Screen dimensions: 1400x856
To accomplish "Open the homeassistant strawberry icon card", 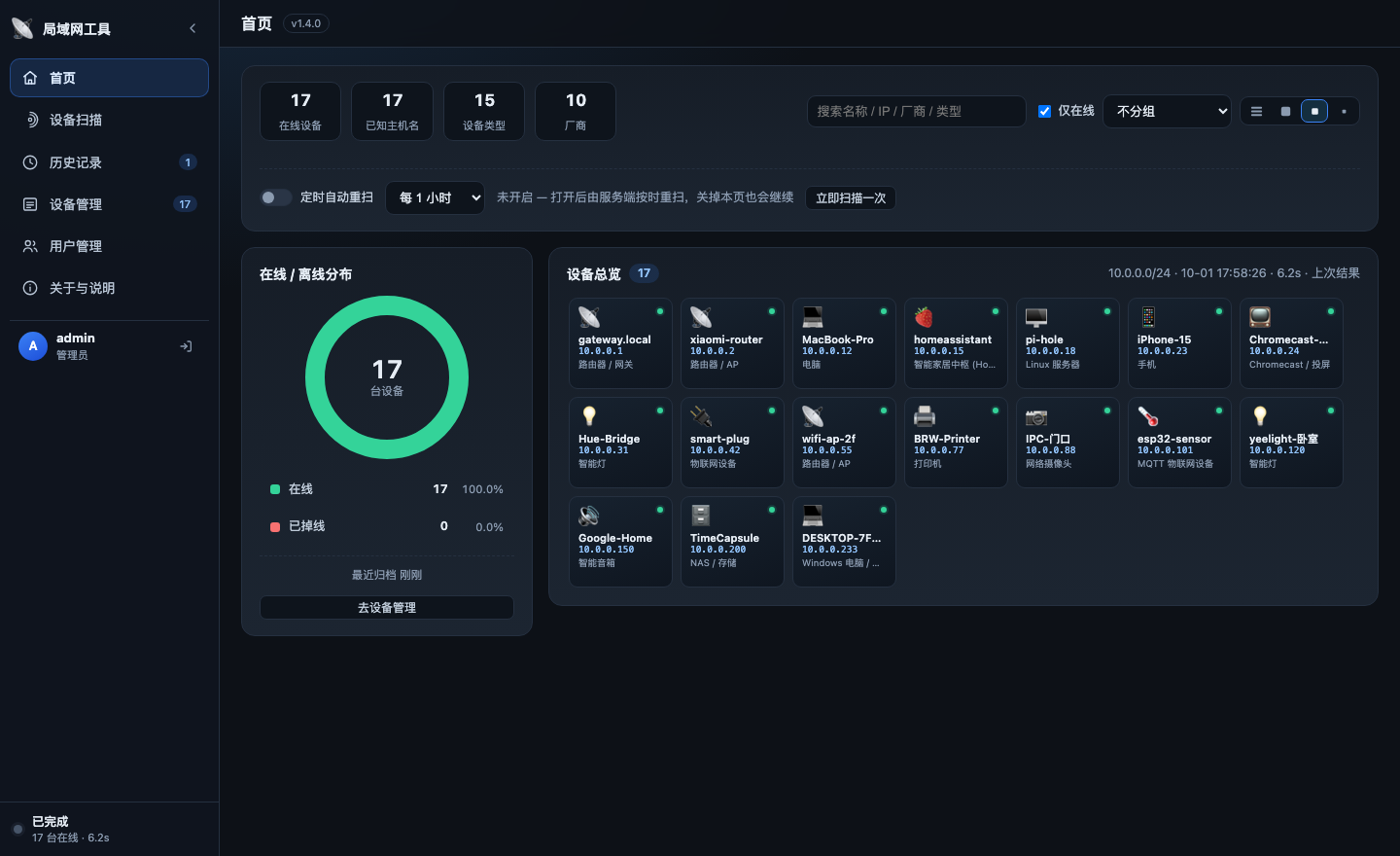I will tap(956, 343).
